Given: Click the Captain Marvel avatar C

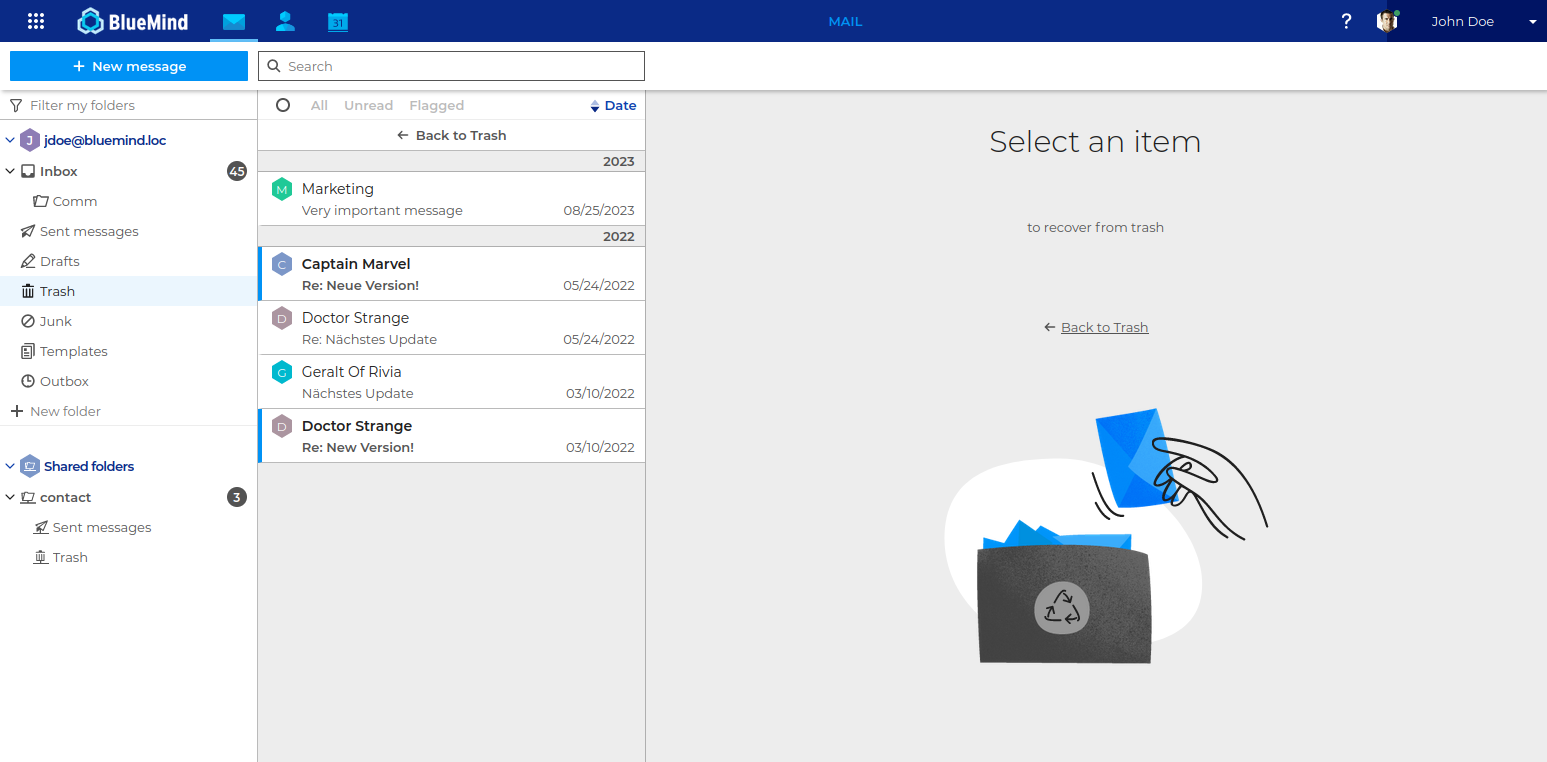Looking at the screenshot, I should 282,264.
